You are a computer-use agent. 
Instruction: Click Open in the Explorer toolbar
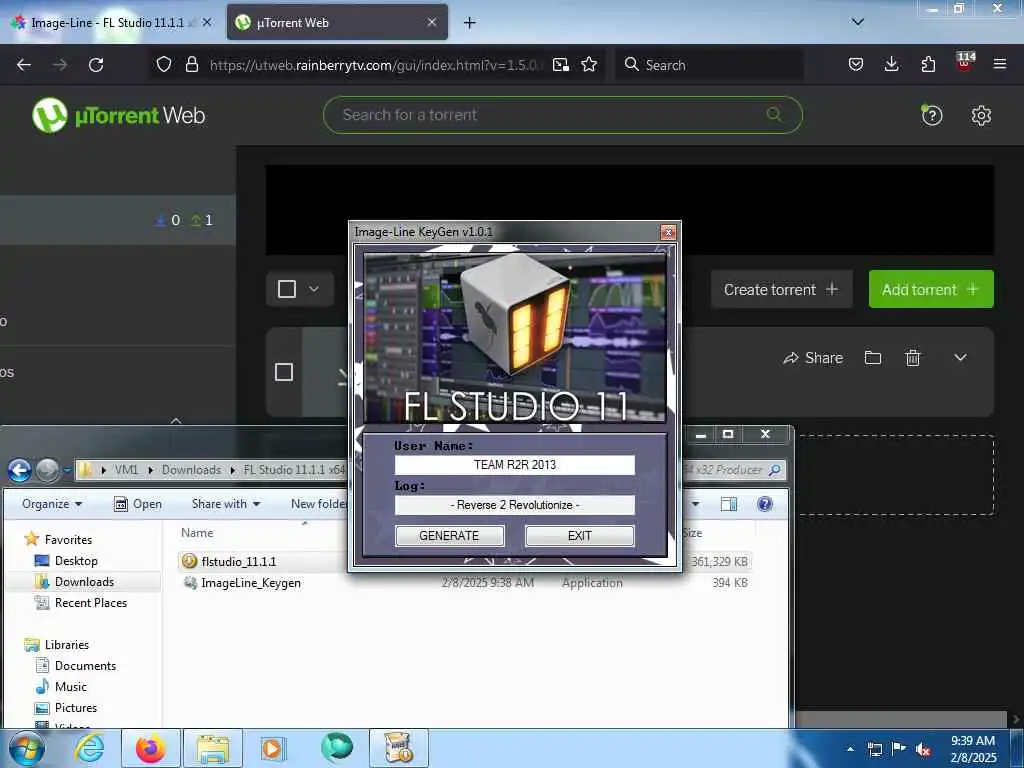click(x=138, y=504)
